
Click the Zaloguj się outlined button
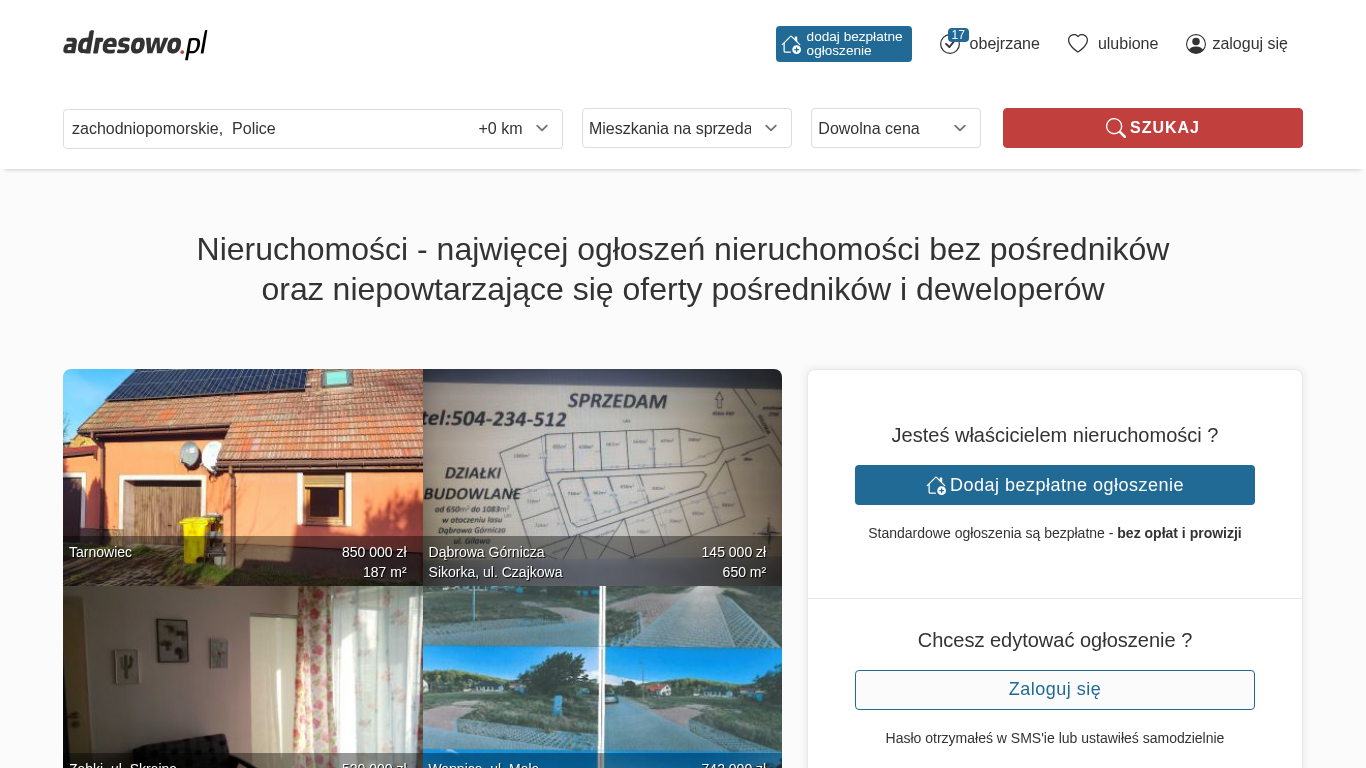click(1054, 690)
